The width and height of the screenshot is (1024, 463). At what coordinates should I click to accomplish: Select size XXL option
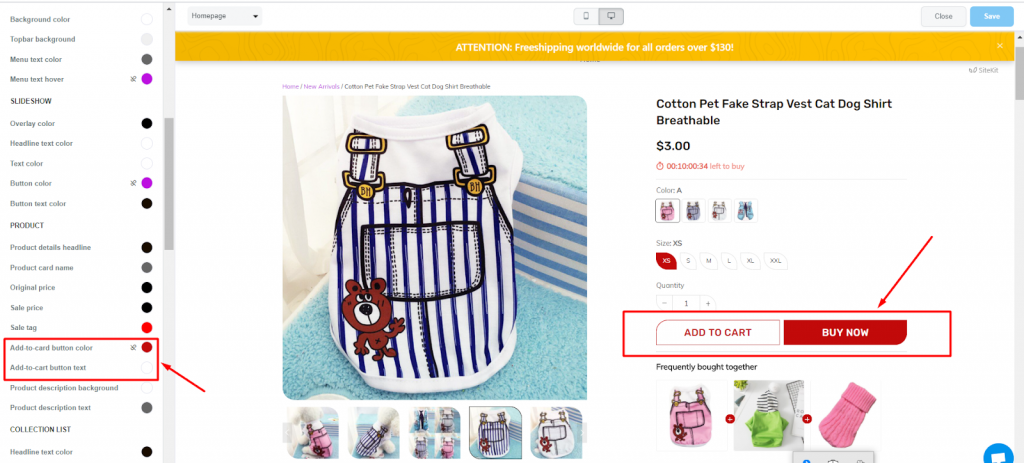[776, 261]
